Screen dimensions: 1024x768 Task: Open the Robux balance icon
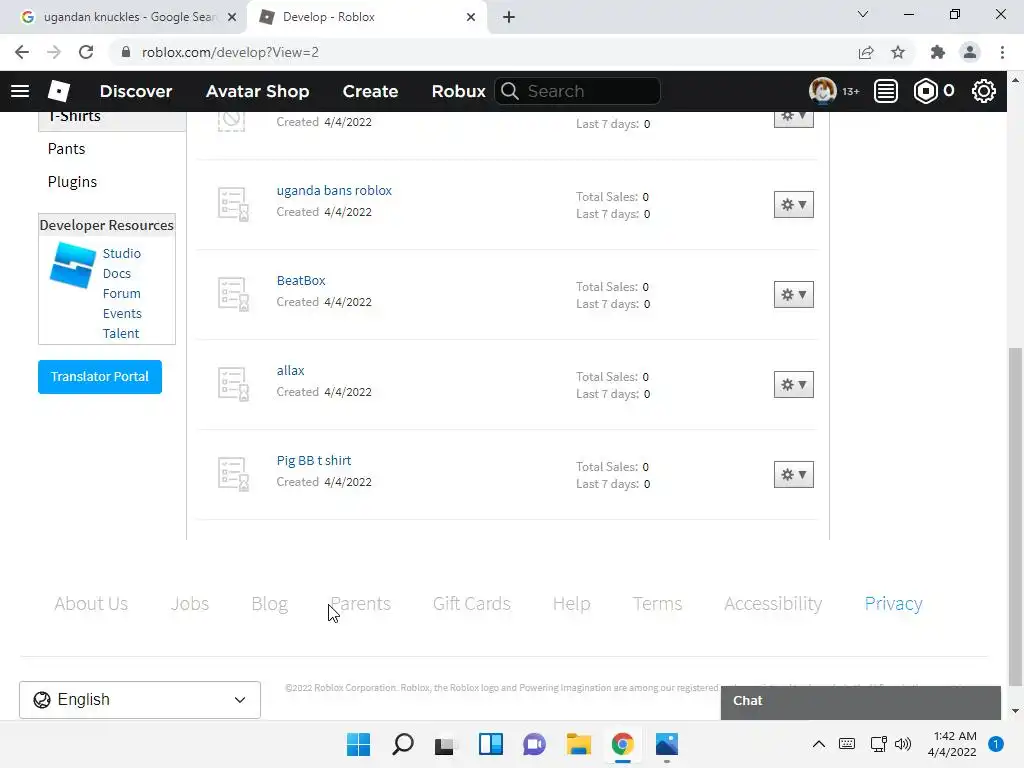coord(925,91)
